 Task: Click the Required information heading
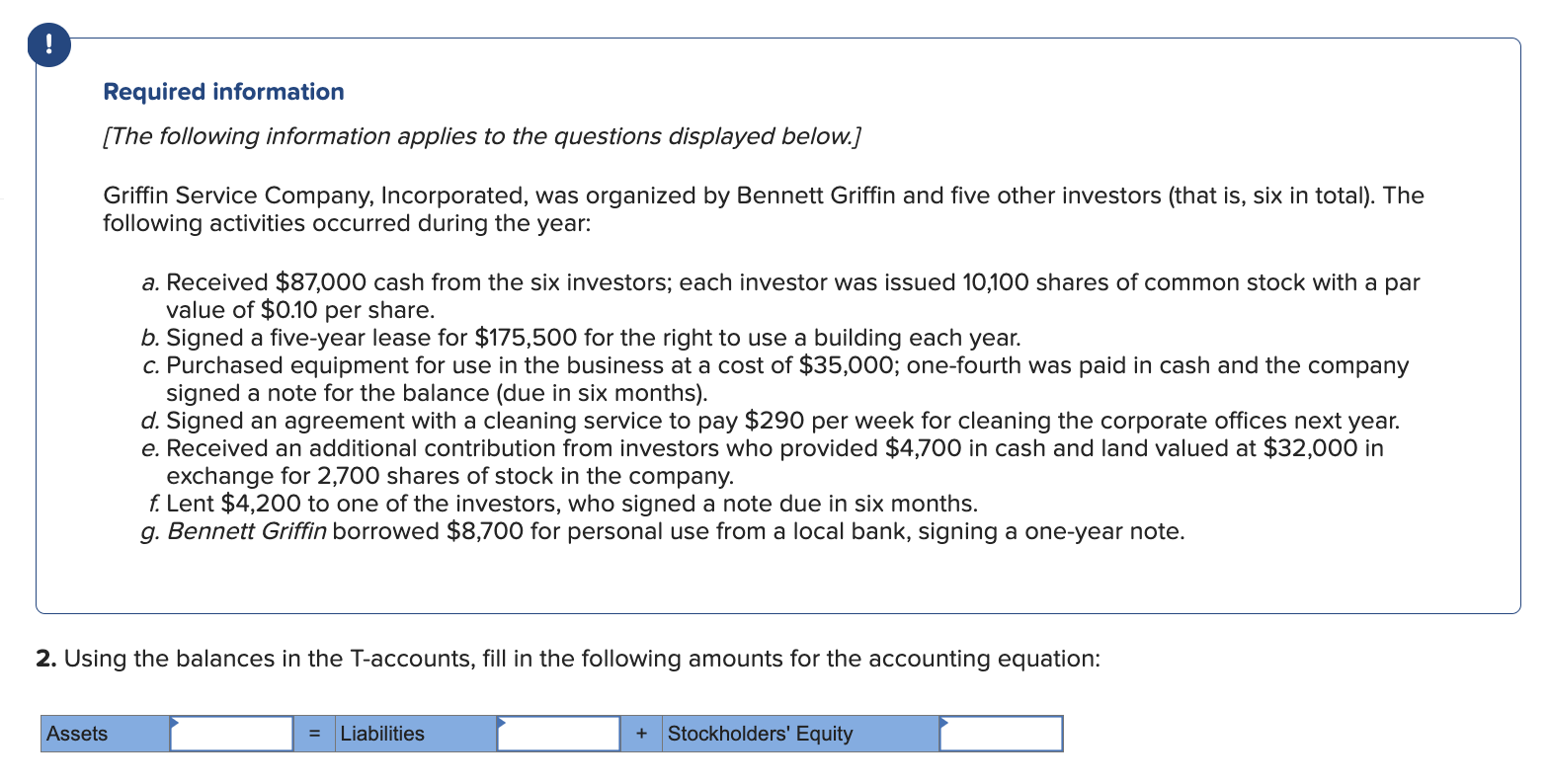click(x=224, y=92)
